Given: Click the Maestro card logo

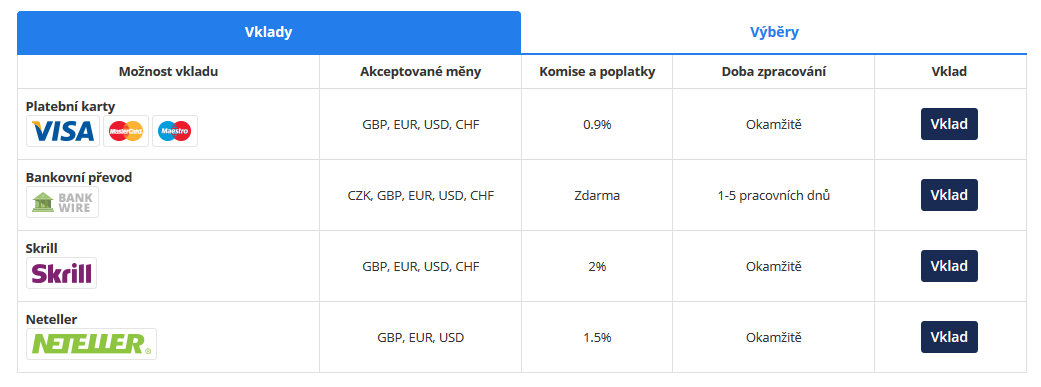Looking at the screenshot, I should (x=175, y=131).
